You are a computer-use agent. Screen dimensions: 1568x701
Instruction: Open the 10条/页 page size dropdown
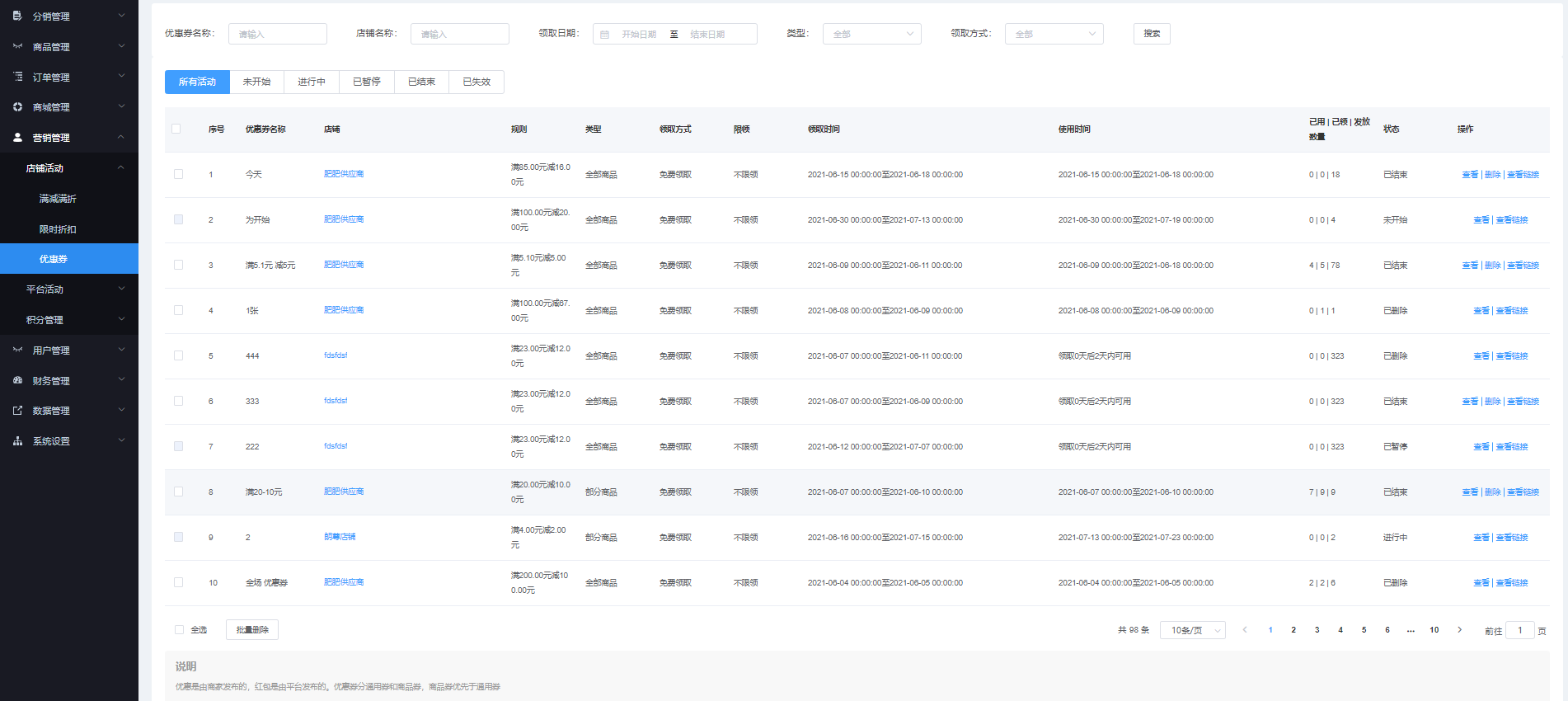(x=1192, y=630)
